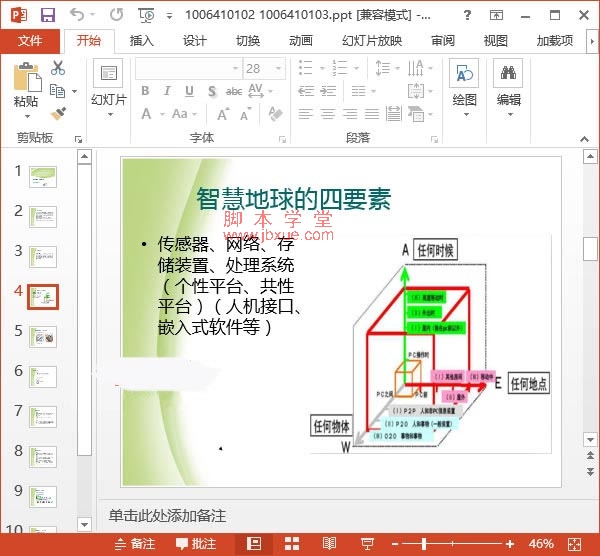Adjust the zoom slider handle

coord(424,543)
